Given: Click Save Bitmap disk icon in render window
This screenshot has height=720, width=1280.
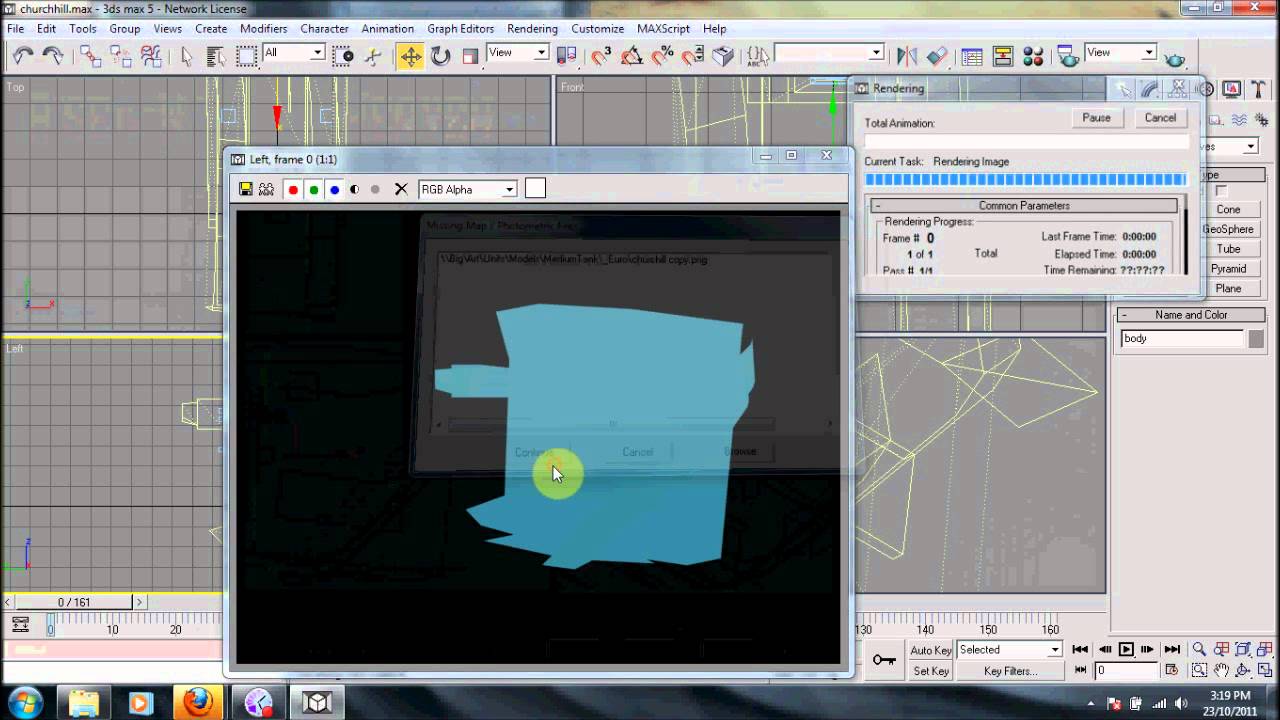Looking at the screenshot, I should coord(246,189).
